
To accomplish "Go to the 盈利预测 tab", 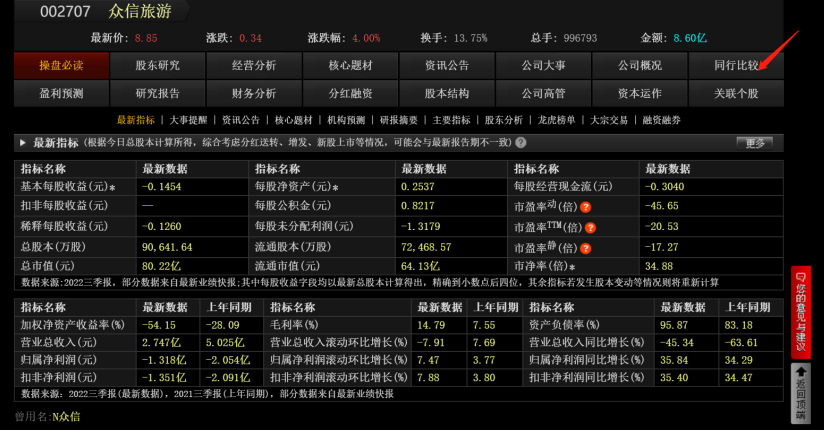I will pos(61,93).
